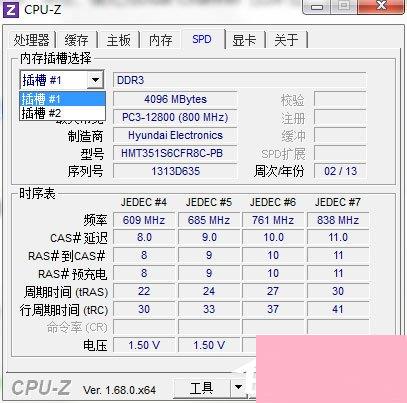407x403 pixels.
Task: Click the tRAS value 30 under JEDEC #7
Action: click(x=338, y=291)
